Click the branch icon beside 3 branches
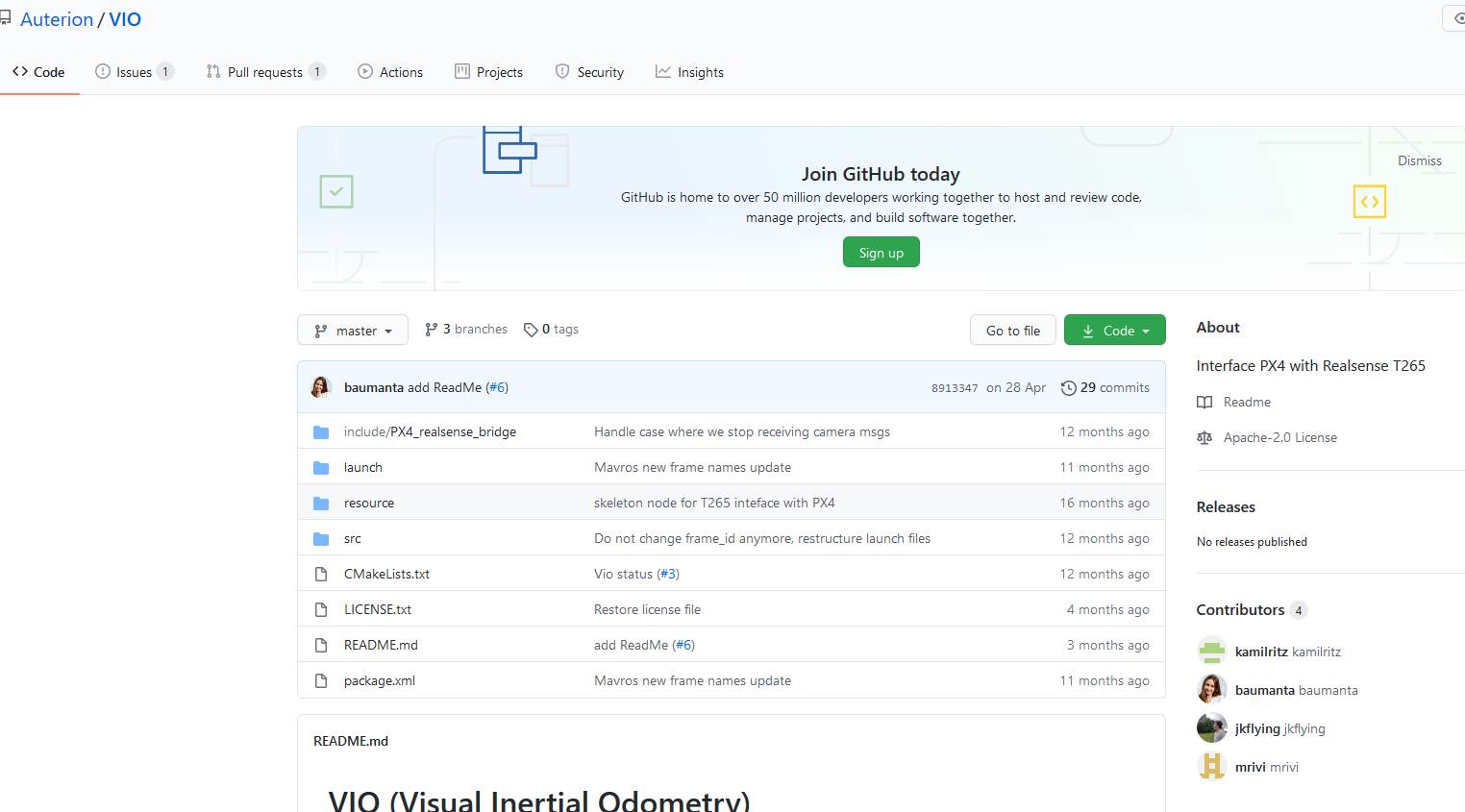The image size is (1465, 812). [432, 330]
